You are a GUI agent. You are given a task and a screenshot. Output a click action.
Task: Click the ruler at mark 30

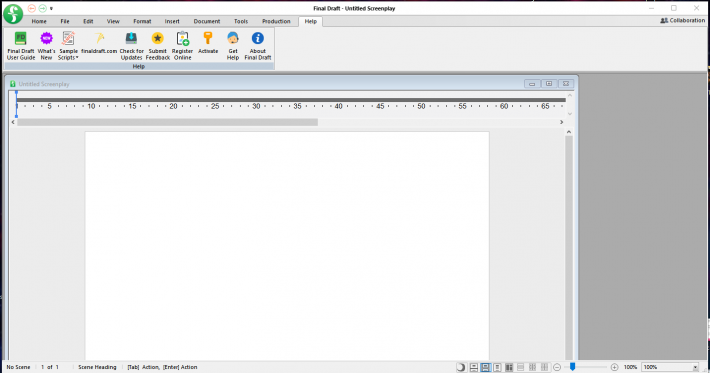256,106
